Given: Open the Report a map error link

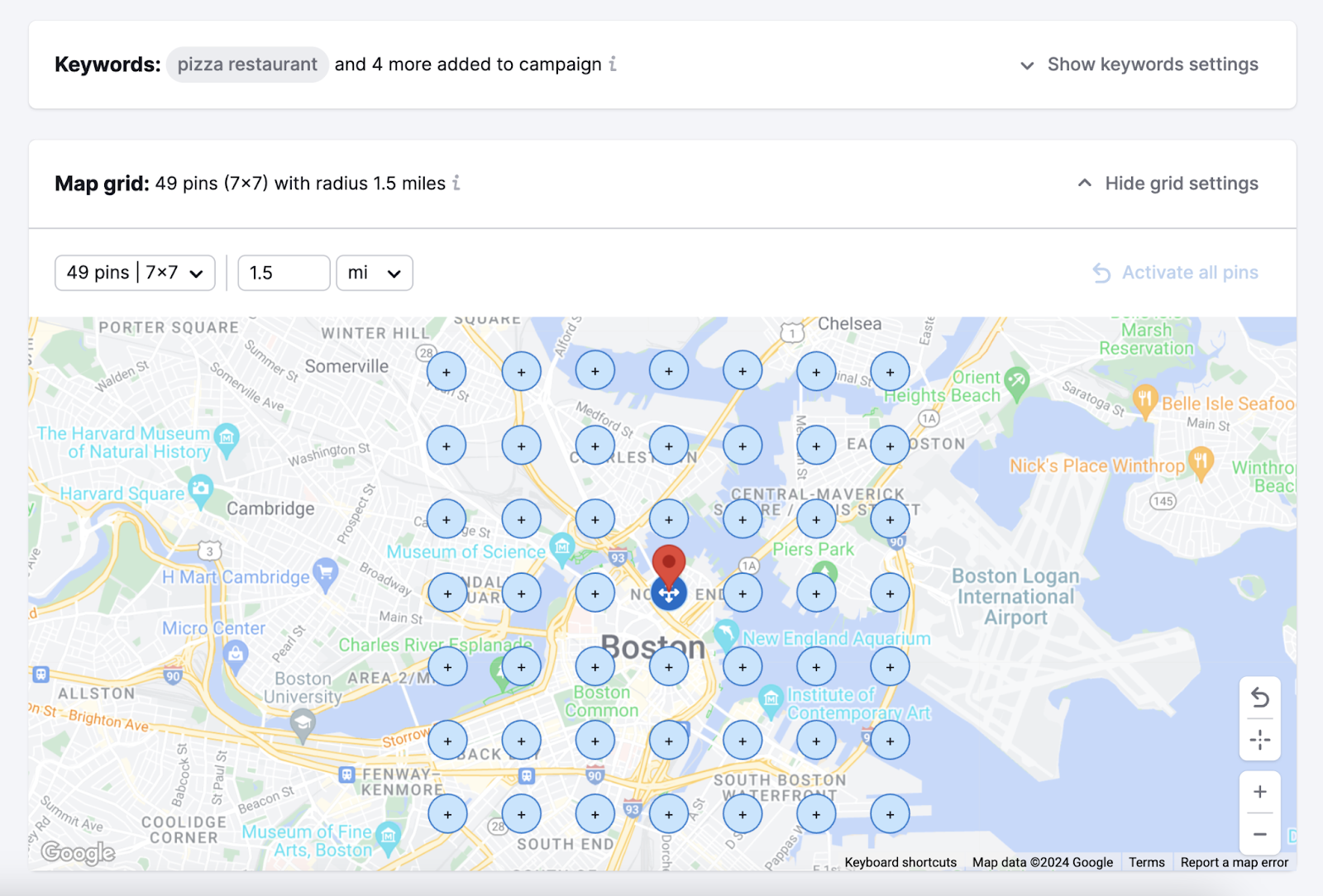Looking at the screenshot, I should coord(1234,862).
